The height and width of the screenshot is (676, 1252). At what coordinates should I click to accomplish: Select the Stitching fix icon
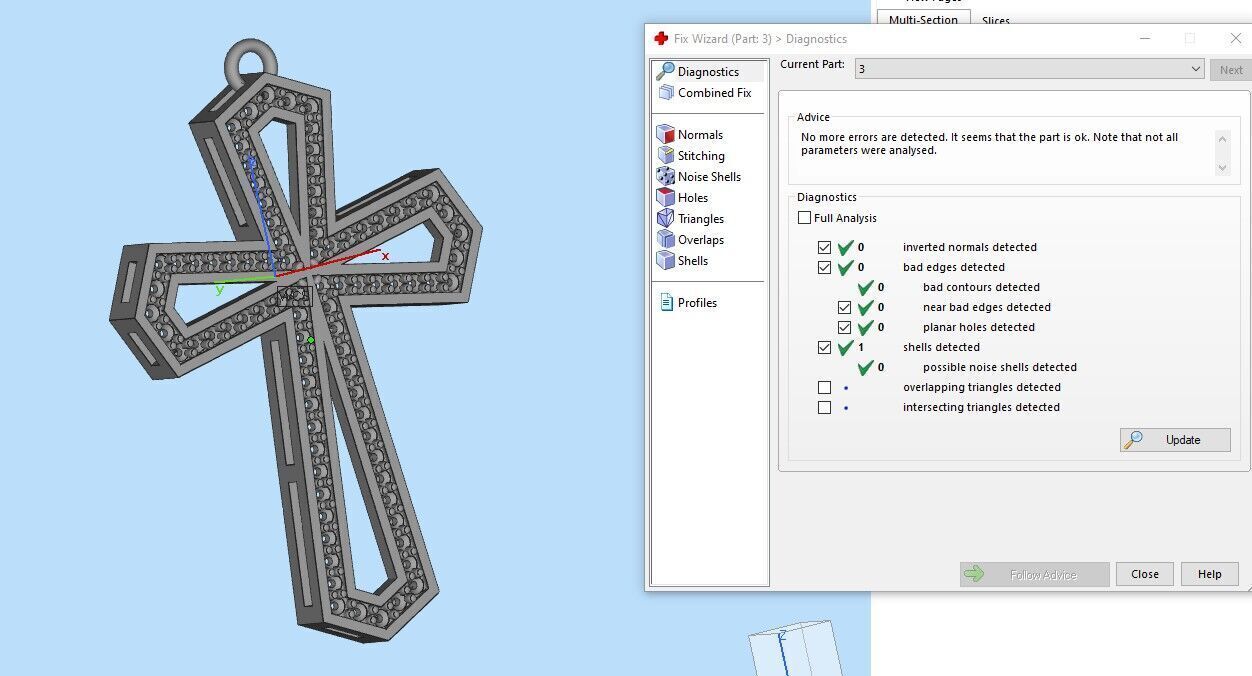tap(665, 155)
